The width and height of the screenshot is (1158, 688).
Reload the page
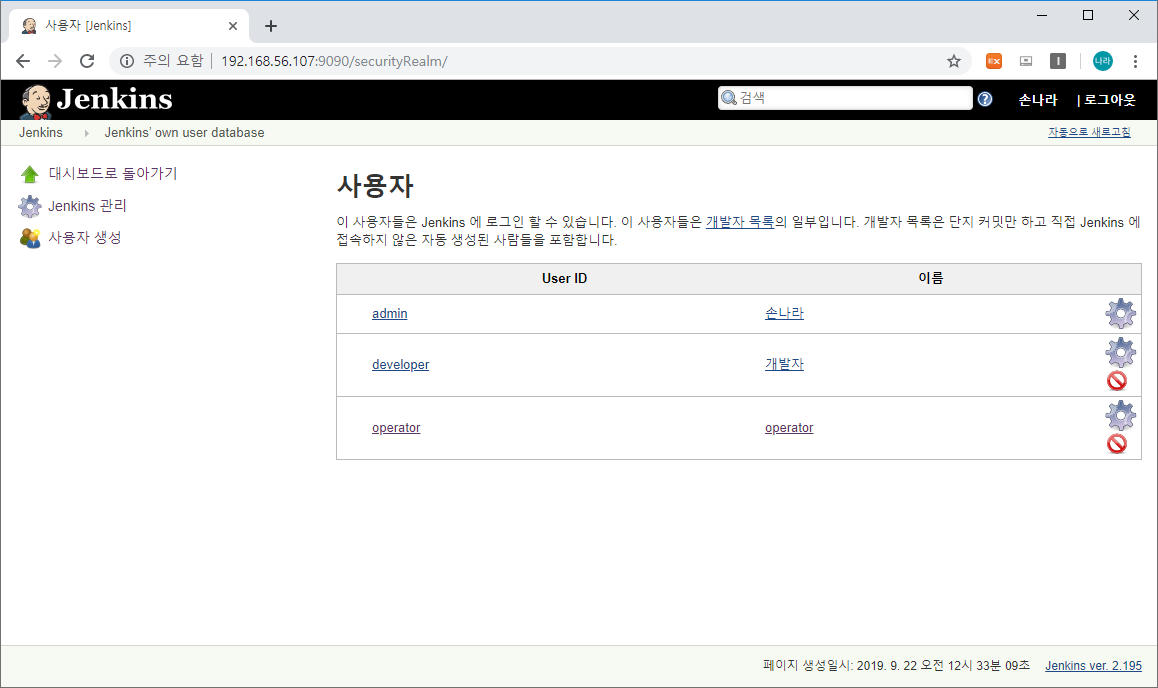87,61
